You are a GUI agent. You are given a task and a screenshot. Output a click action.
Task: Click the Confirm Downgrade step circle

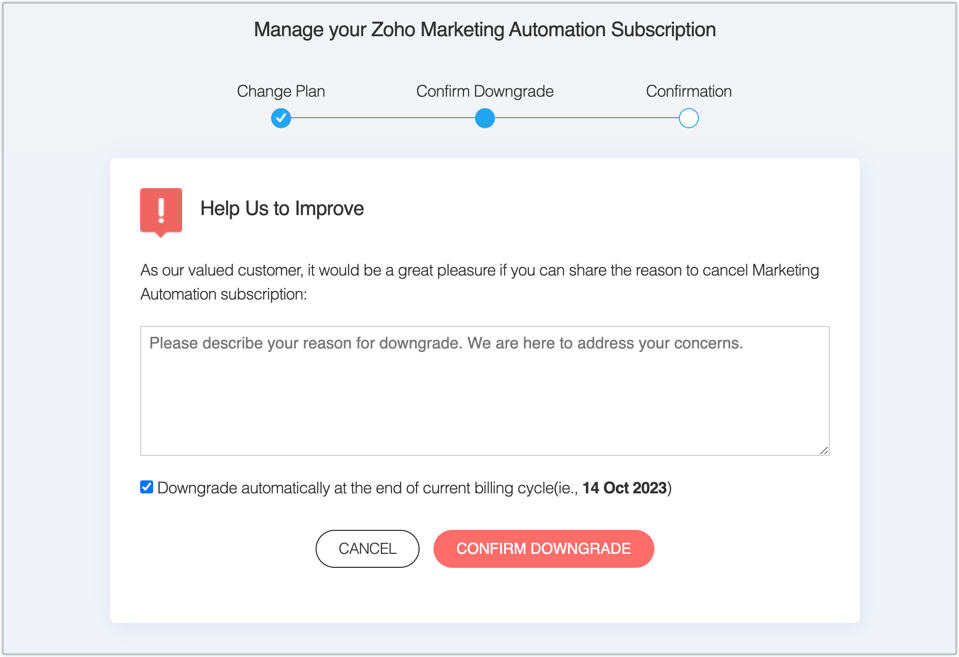[x=484, y=118]
